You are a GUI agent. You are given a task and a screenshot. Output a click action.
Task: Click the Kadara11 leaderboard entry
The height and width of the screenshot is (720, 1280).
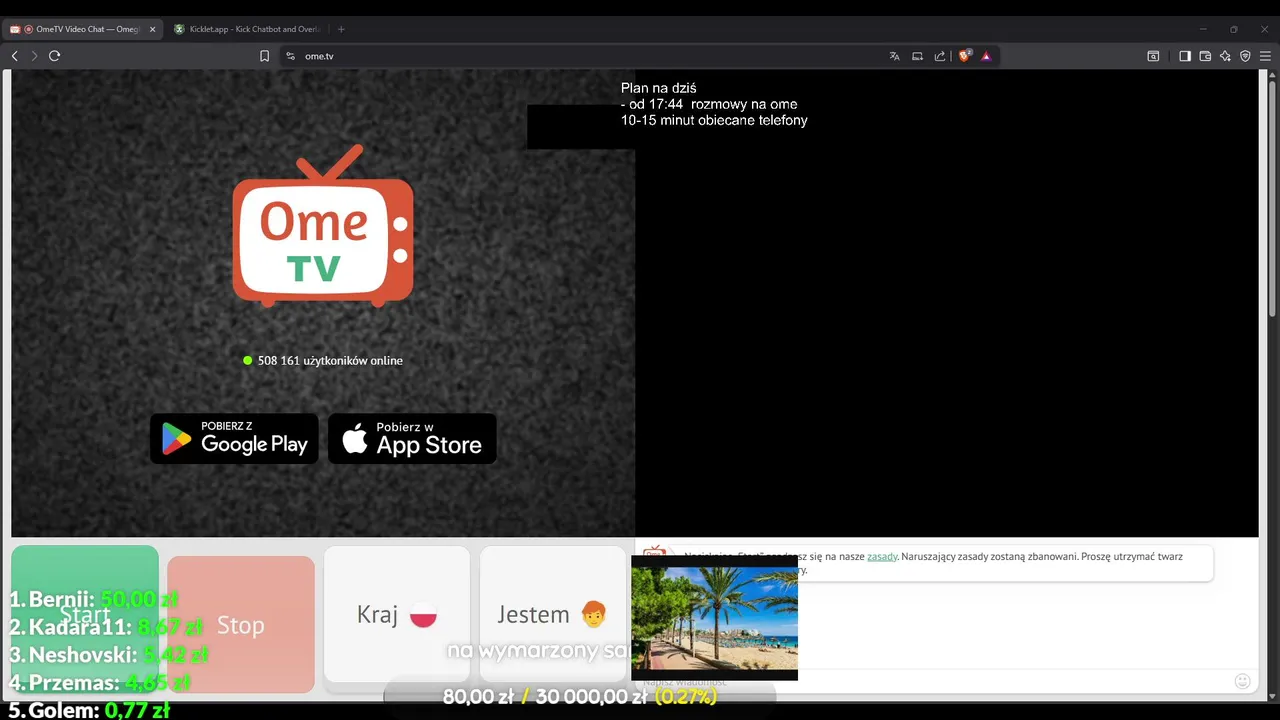pyautogui.click(x=106, y=627)
